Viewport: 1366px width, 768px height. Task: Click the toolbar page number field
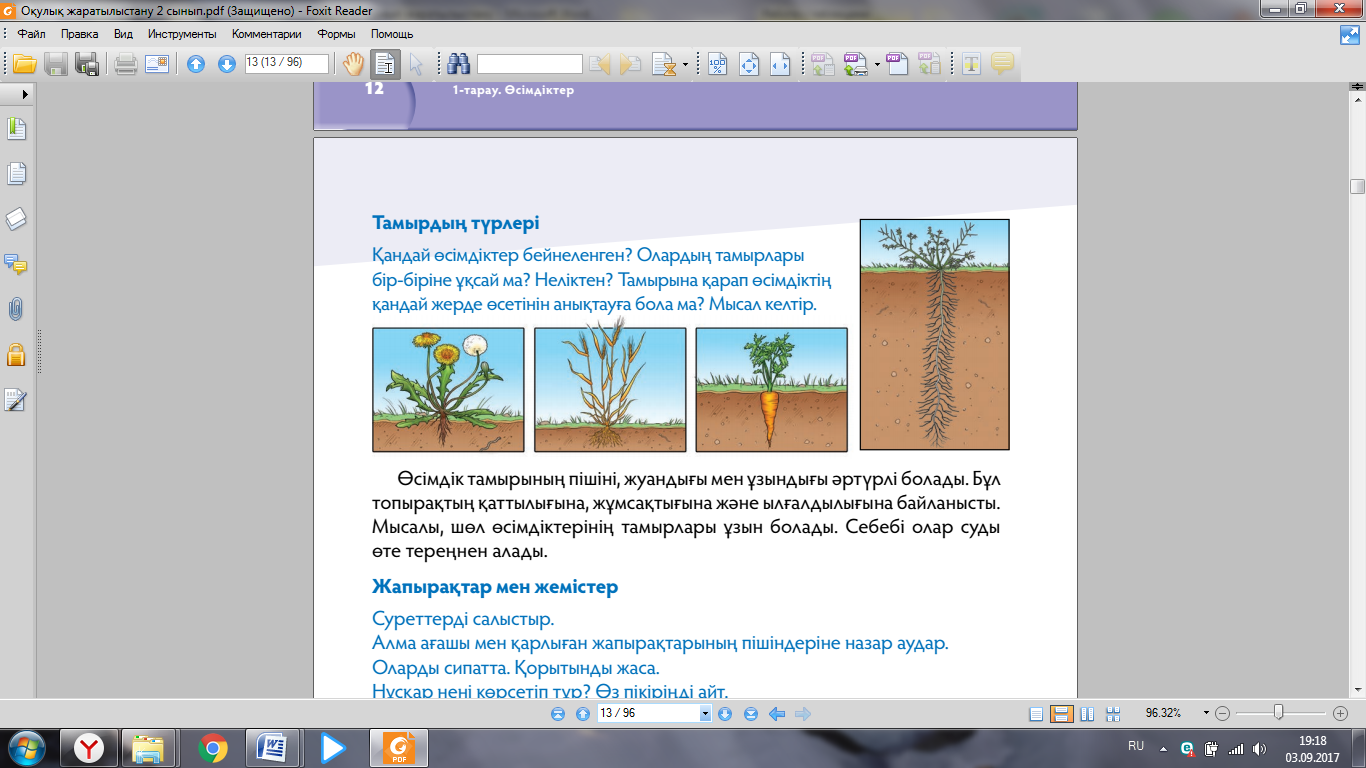[x=287, y=63]
